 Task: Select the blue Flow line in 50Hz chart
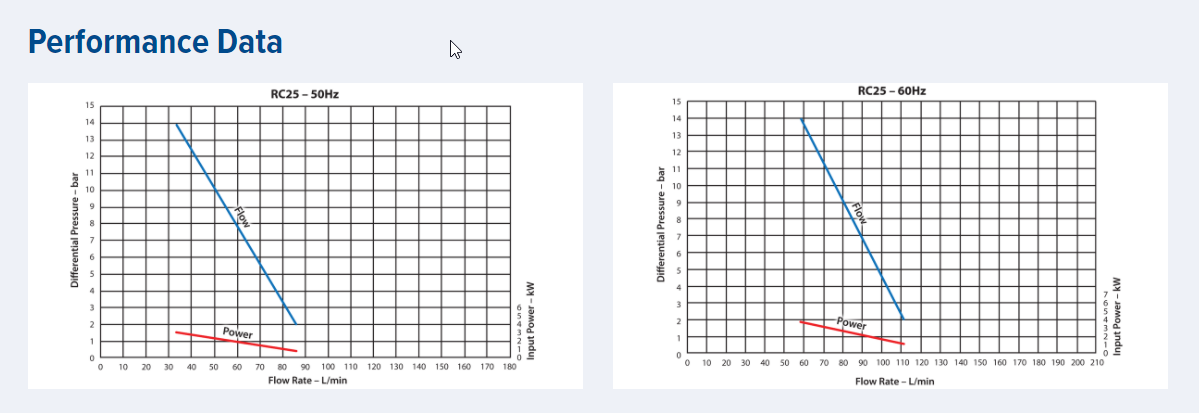[x=236, y=223]
